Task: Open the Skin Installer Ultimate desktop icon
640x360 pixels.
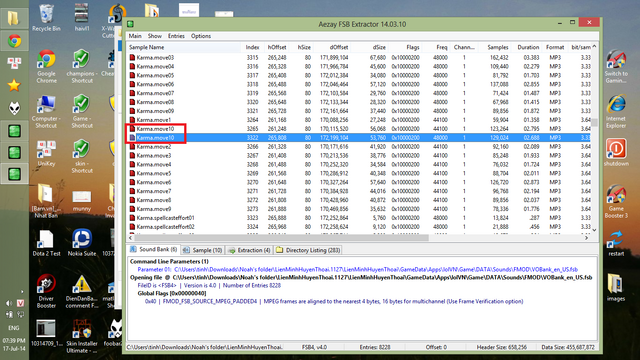Action: [82, 336]
